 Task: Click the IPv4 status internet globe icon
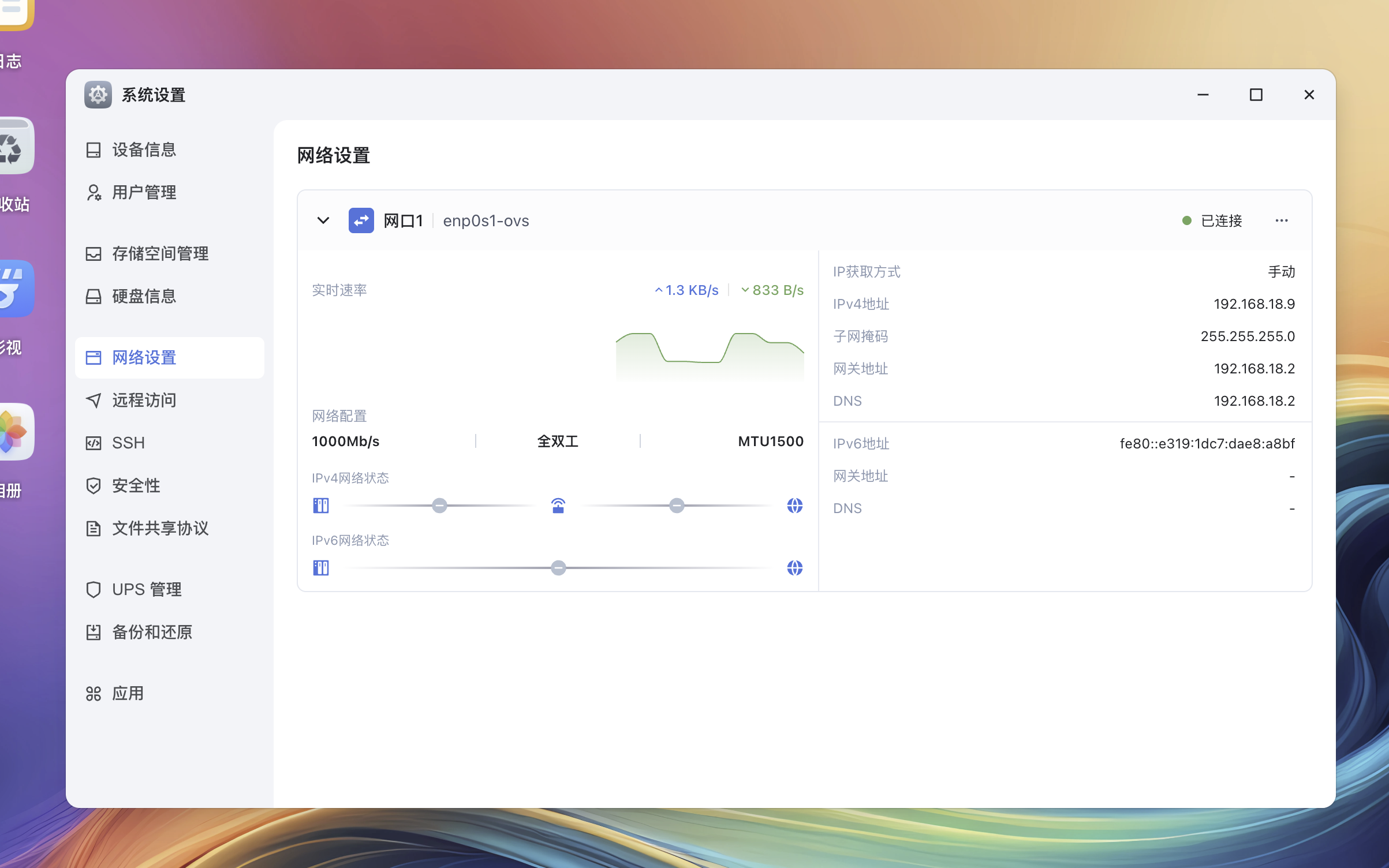795,506
